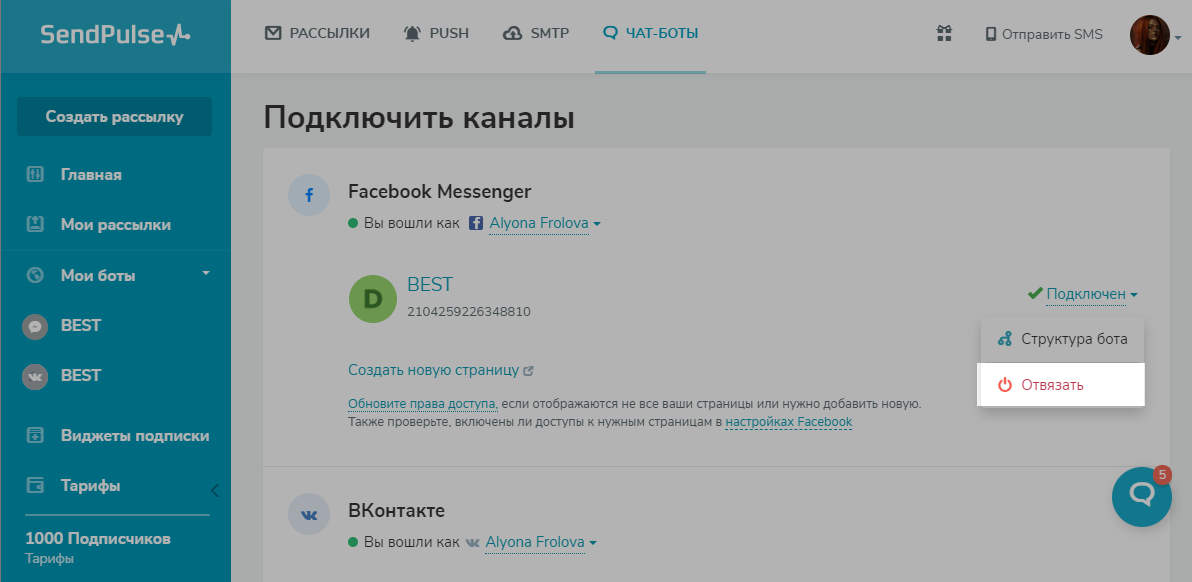Open the PUSH tab

click(x=436, y=33)
